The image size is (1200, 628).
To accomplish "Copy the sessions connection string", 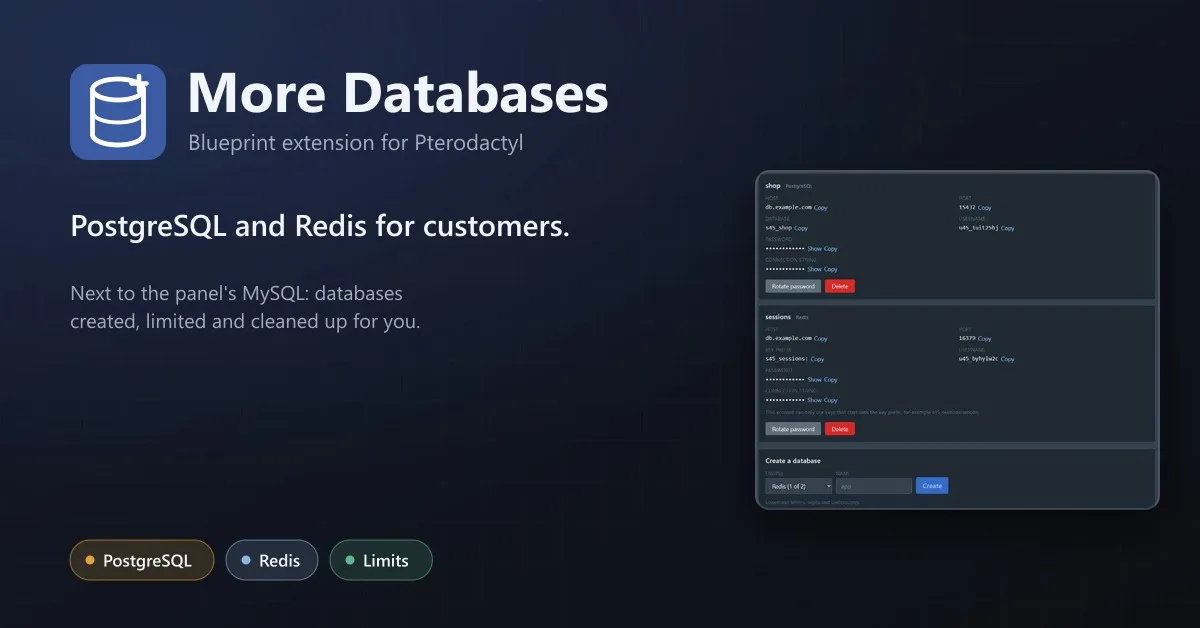I will [x=831, y=400].
